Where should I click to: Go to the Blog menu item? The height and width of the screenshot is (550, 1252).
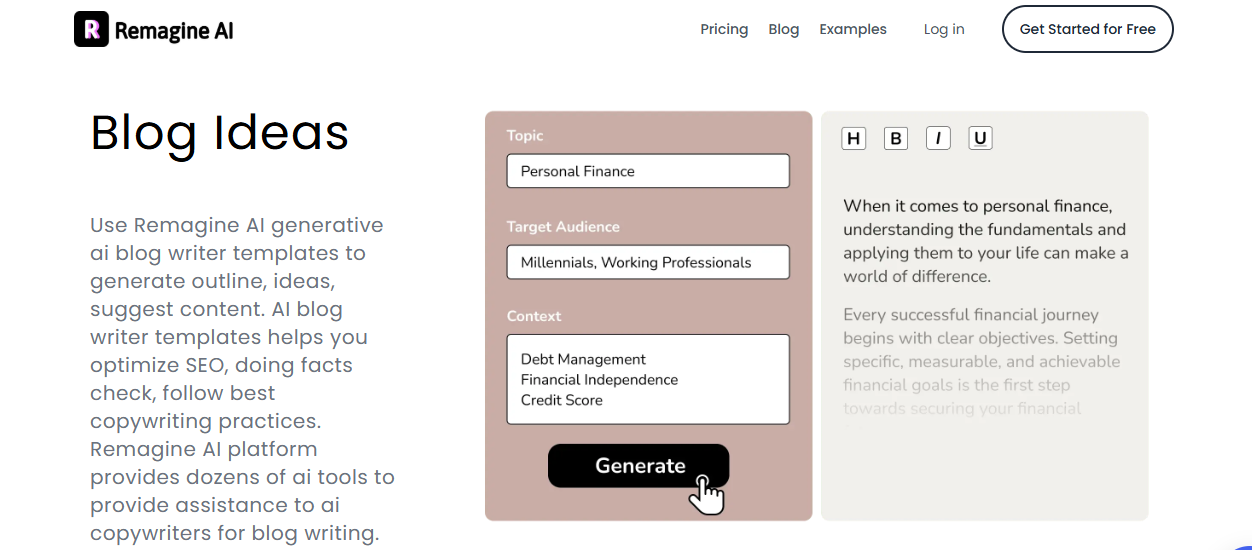[784, 29]
